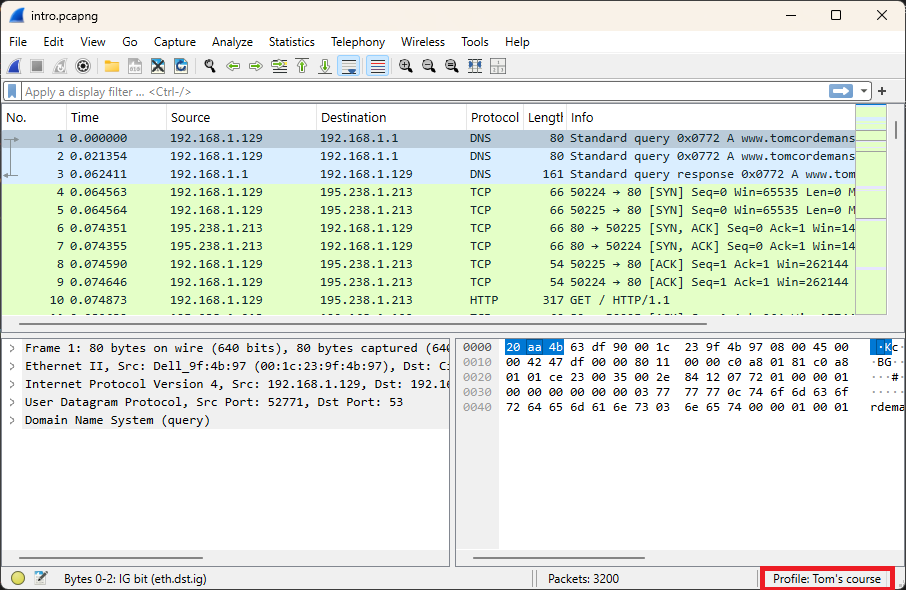Screen dimensions: 906x590
Task: Open the View menu
Action: pos(92,42)
